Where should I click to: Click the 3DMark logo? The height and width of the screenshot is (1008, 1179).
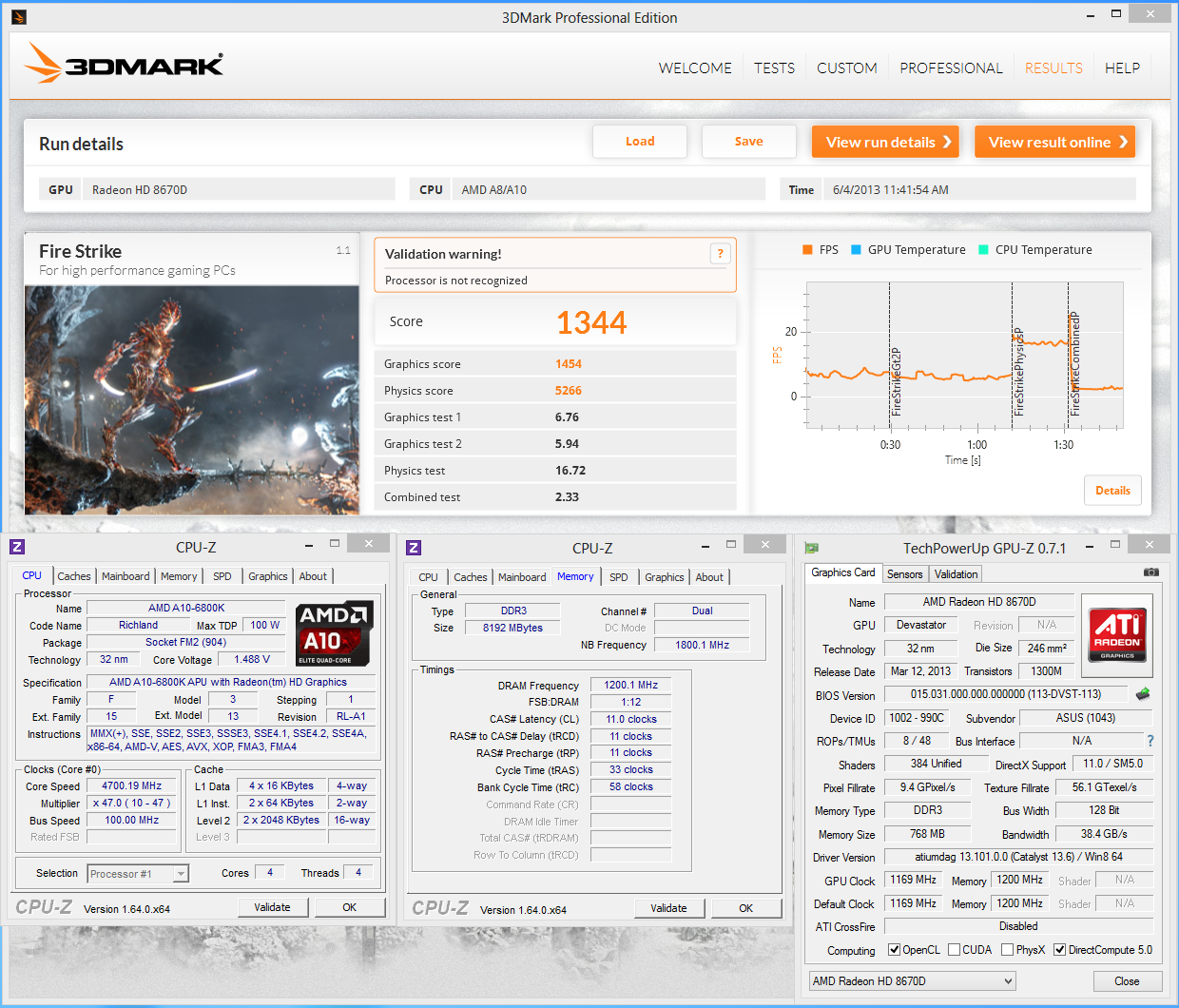[124, 63]
